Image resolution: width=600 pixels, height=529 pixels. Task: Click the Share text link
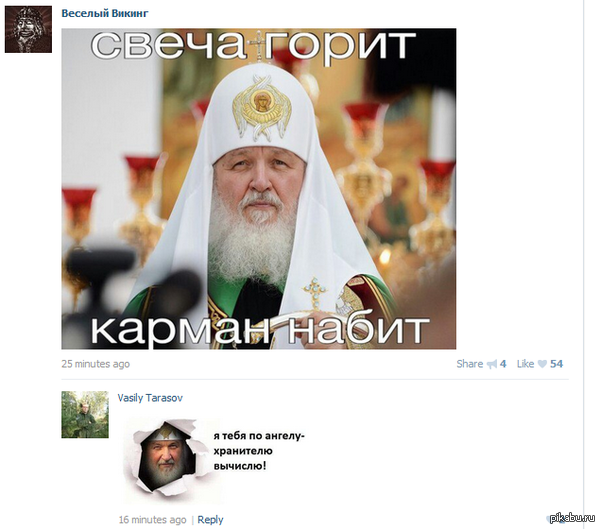click(470, 364)
